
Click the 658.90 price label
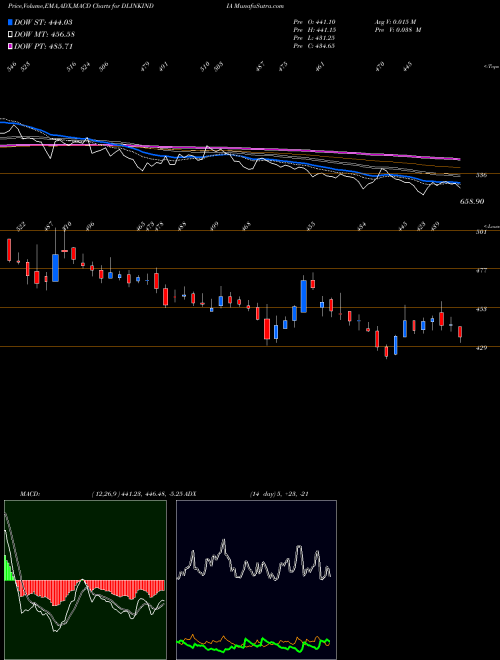[x=472, y=202]
